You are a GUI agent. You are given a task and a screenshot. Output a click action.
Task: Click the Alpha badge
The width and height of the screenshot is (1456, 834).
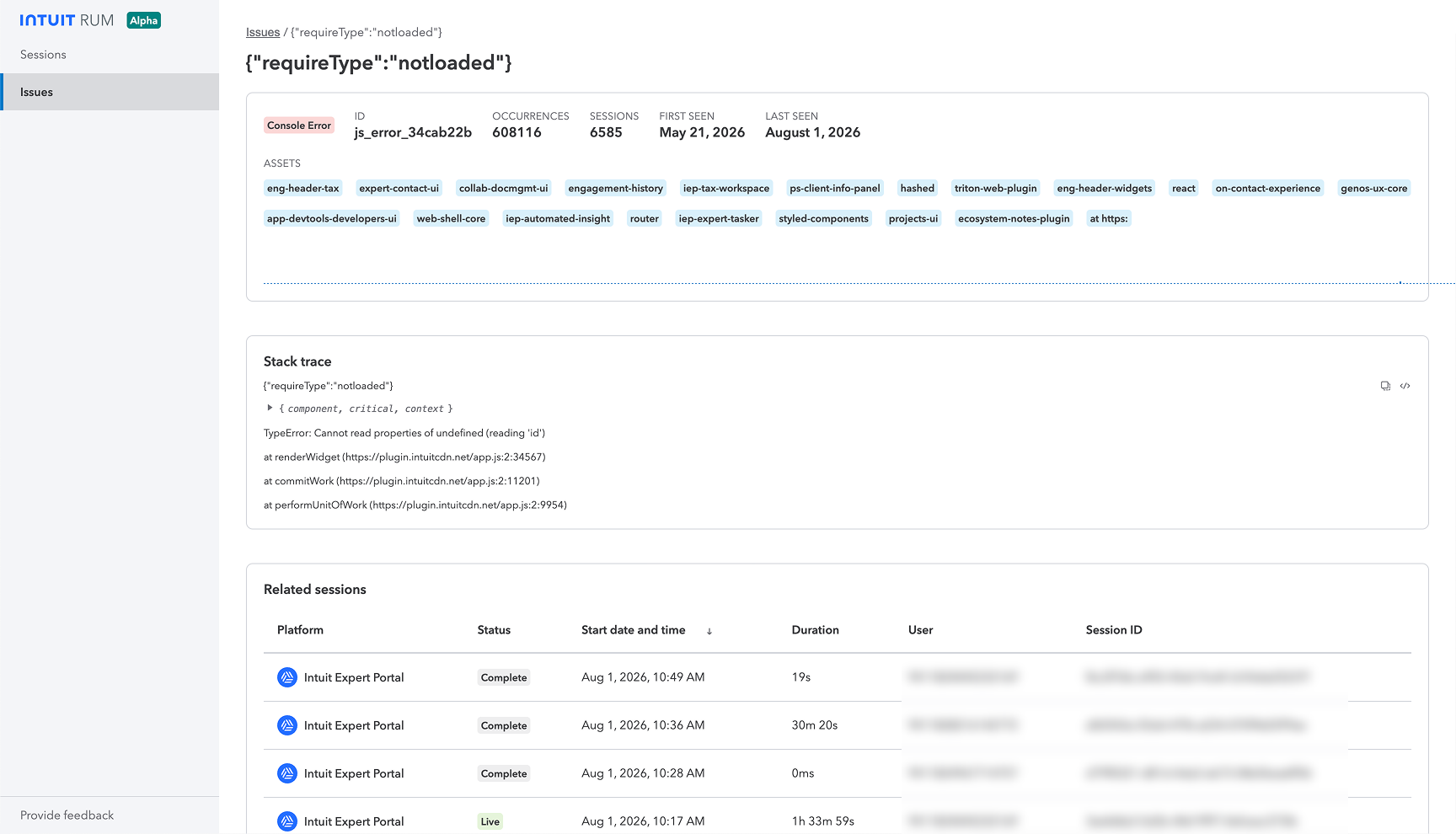point(143,20)
